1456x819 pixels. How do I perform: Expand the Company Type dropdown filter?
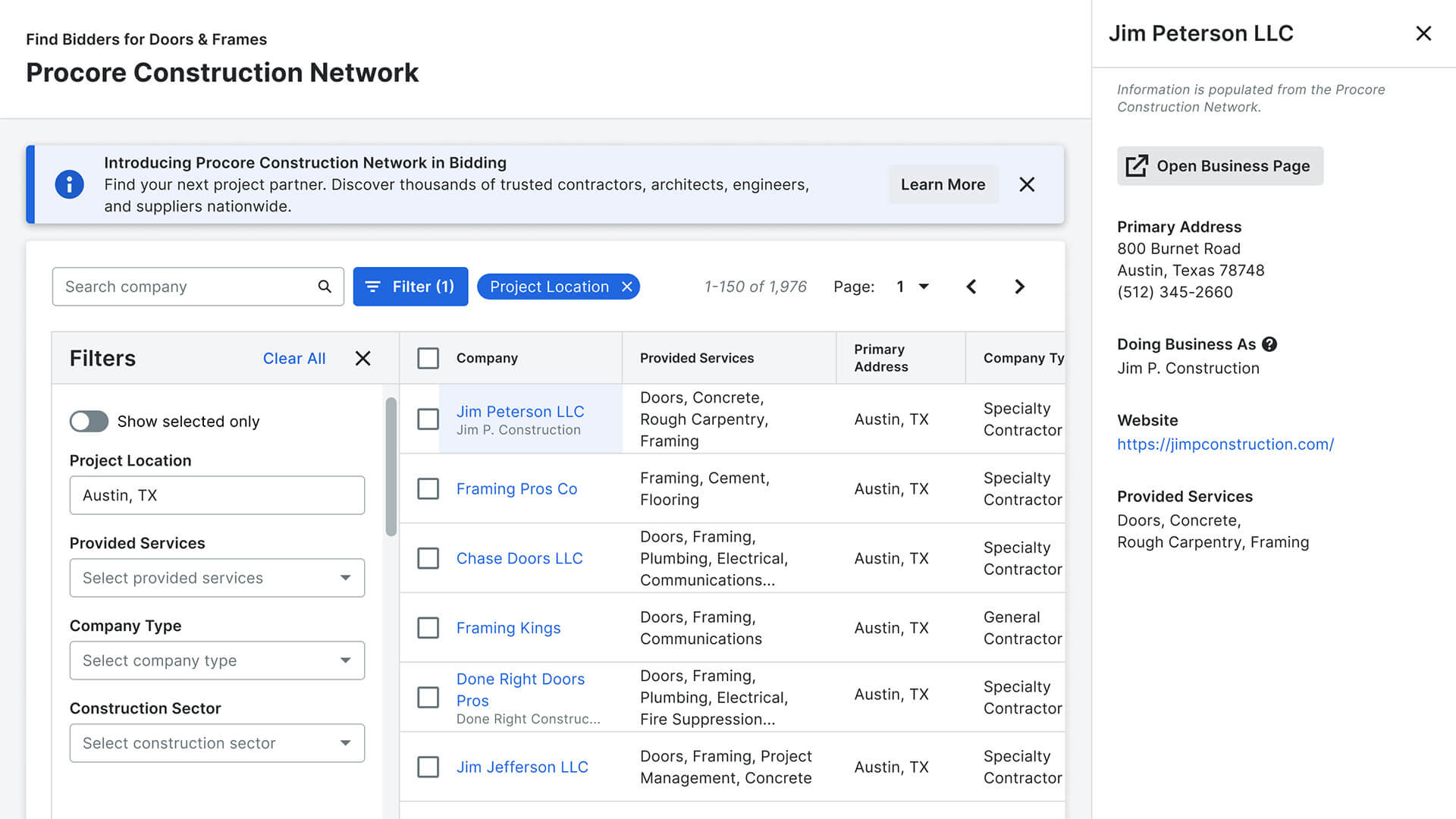point(216,659)
